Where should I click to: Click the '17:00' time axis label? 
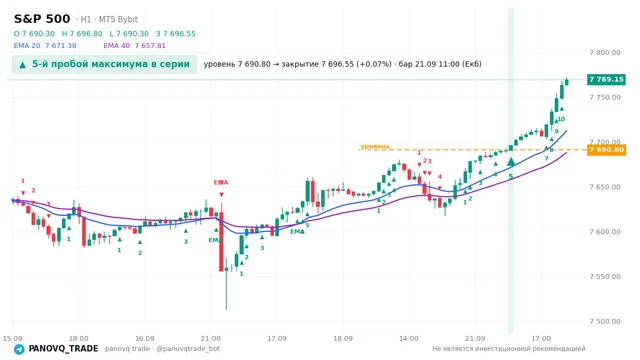pyautogui.click(x=541, y=338)
